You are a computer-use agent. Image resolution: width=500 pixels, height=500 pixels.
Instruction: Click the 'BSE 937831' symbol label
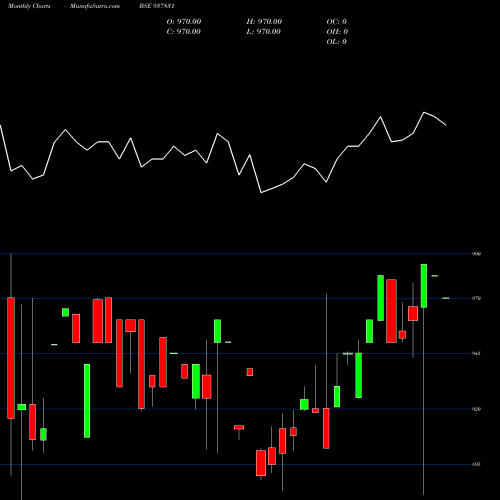coord(157,6)
